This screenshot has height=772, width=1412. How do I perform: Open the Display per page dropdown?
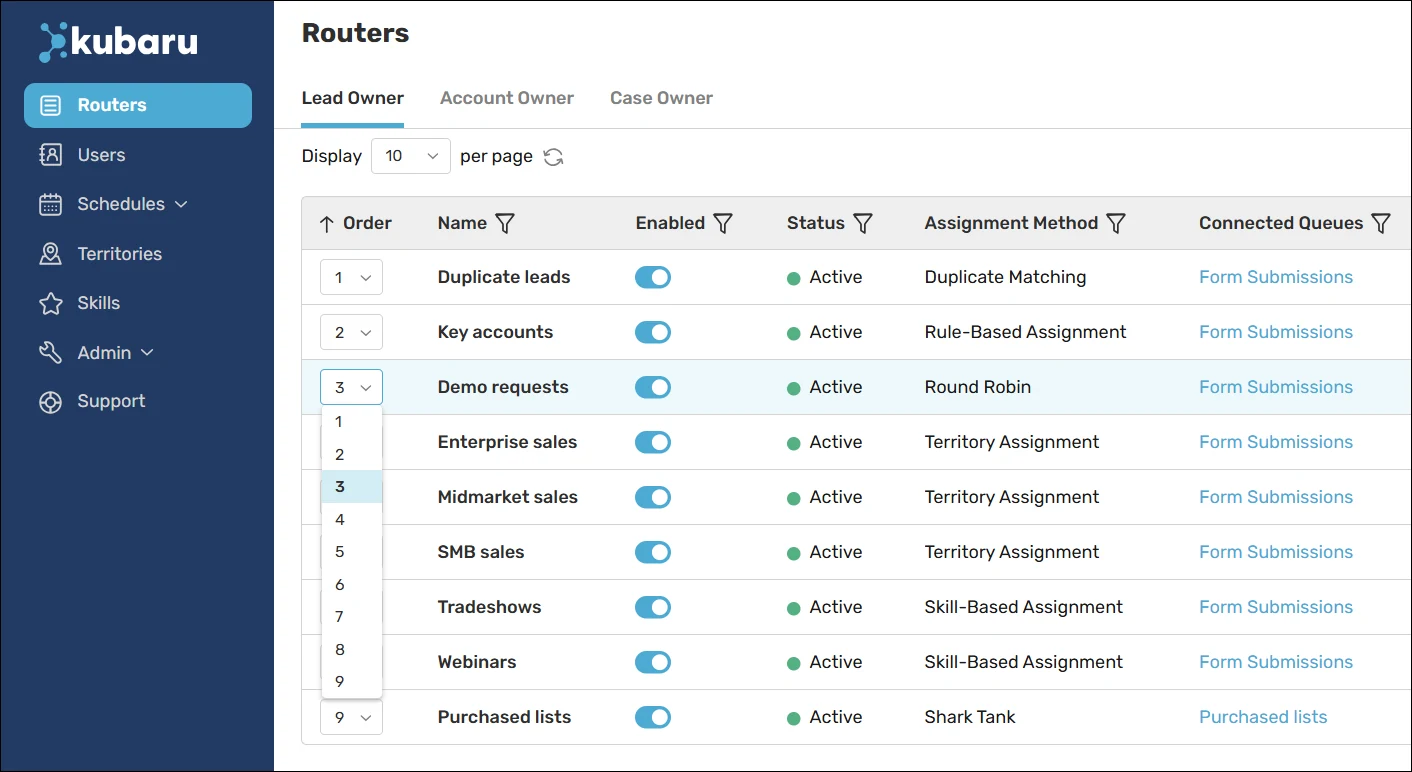coord(411,156)
